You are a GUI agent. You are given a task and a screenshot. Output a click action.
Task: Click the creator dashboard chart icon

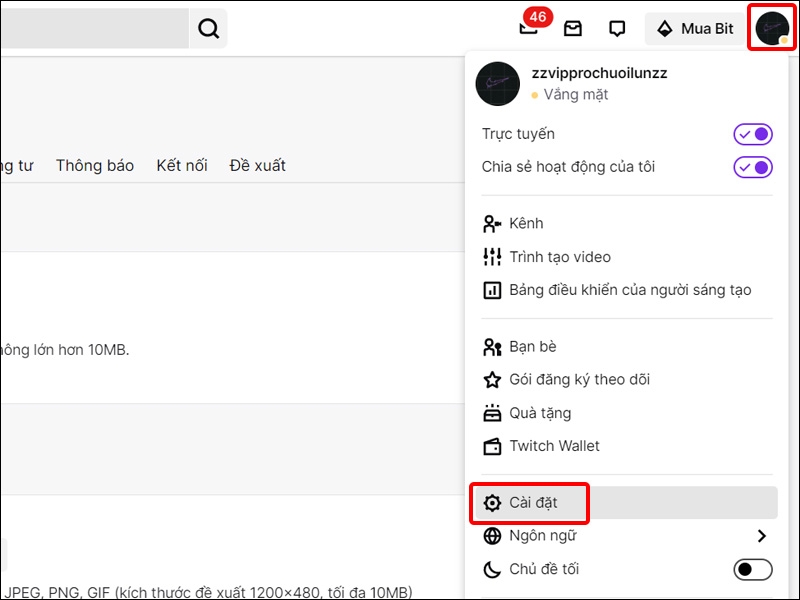tap(492, 290)
